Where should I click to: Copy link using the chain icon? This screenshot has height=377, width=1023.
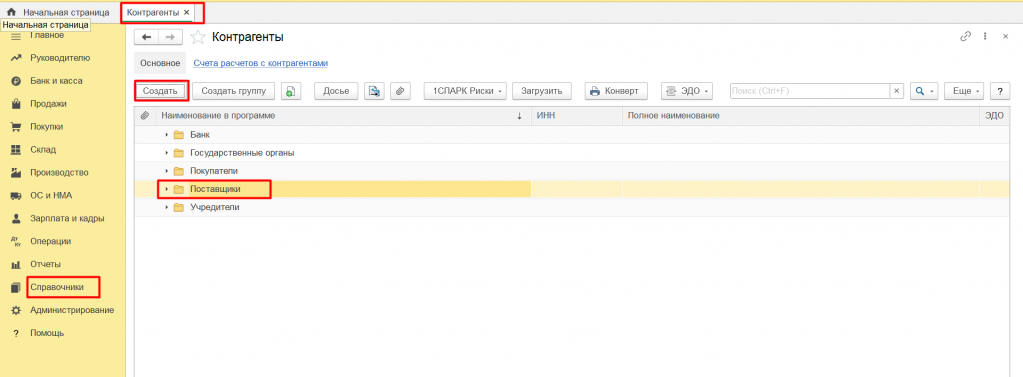pyautogui.click(x=966, y=37)
